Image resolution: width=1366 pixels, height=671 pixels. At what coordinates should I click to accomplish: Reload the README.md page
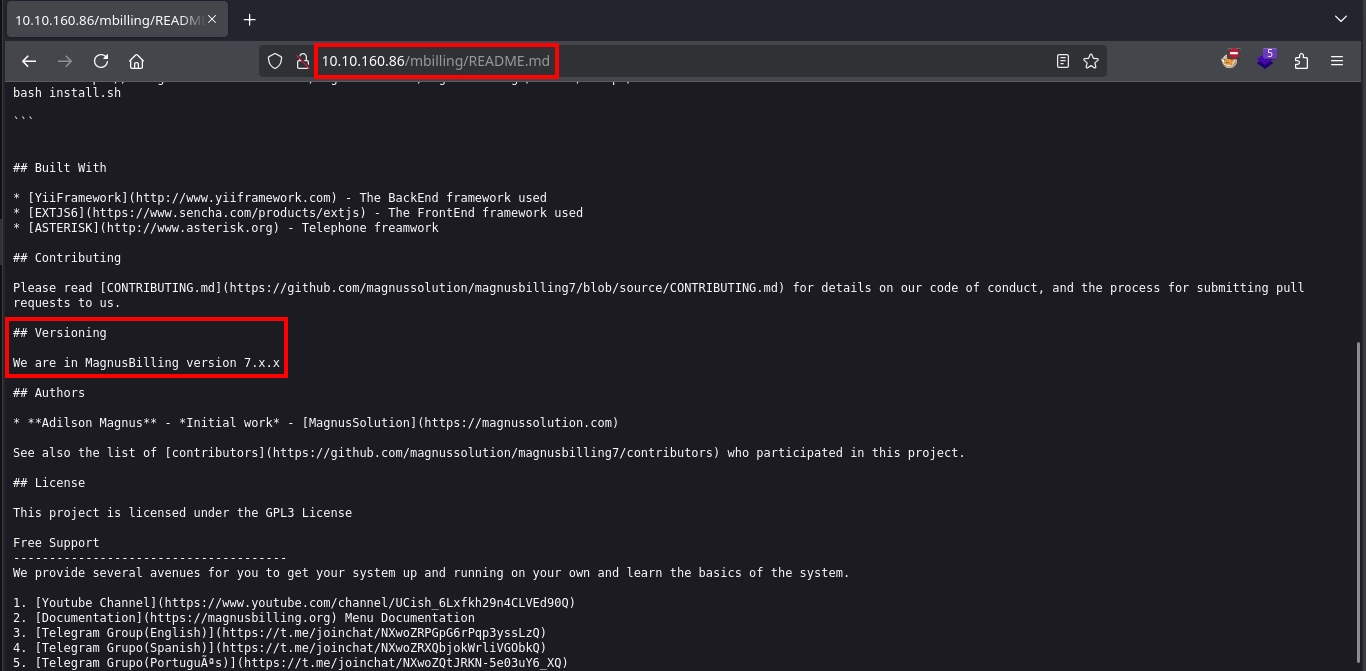tap(101, 61)
